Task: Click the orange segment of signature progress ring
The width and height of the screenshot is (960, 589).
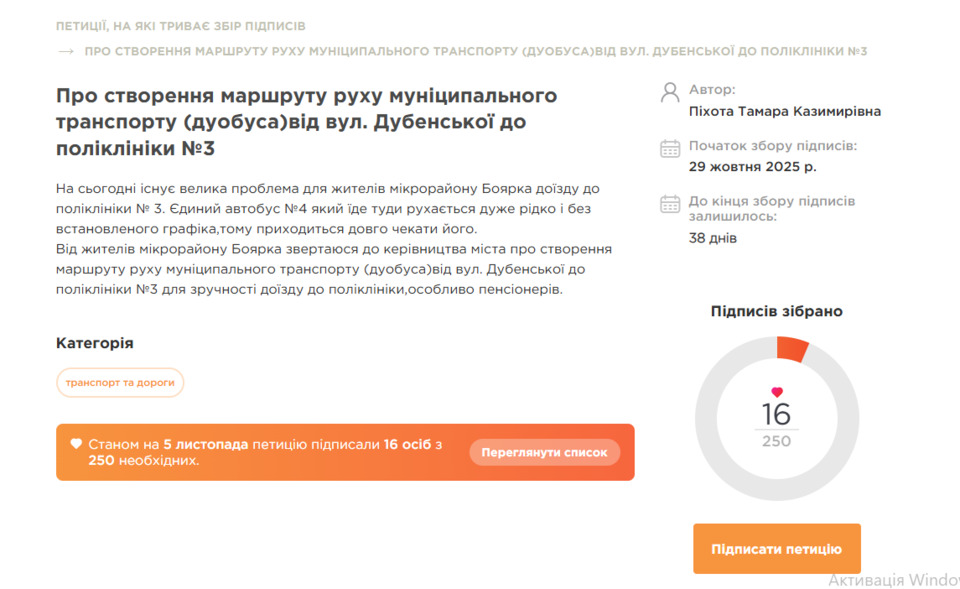Action: pos(792,349)
